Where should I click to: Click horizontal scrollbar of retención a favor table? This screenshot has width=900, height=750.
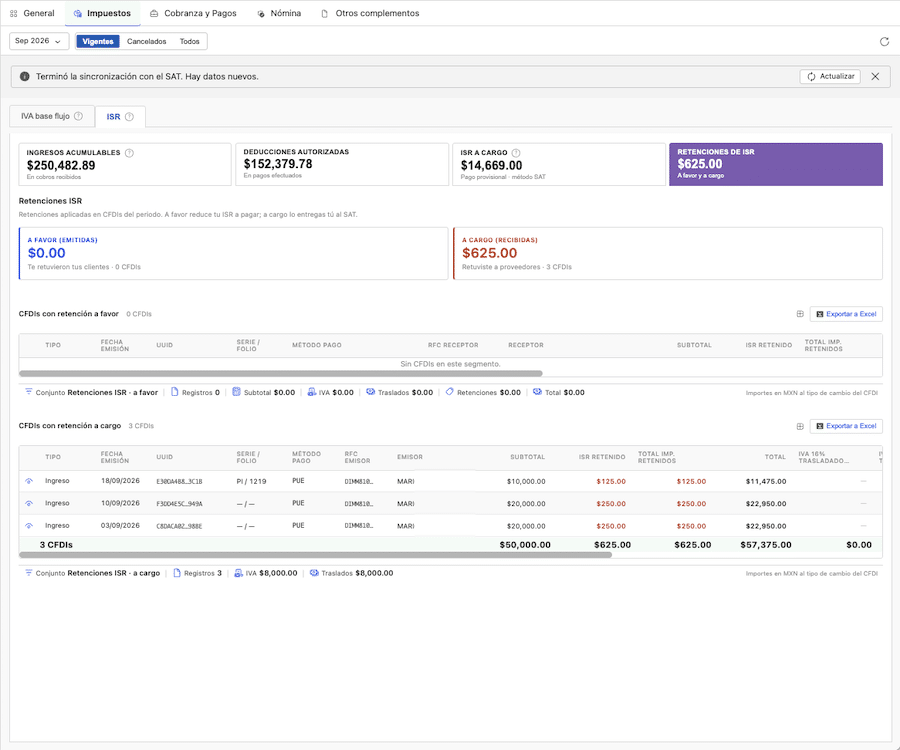pos(281,374)
